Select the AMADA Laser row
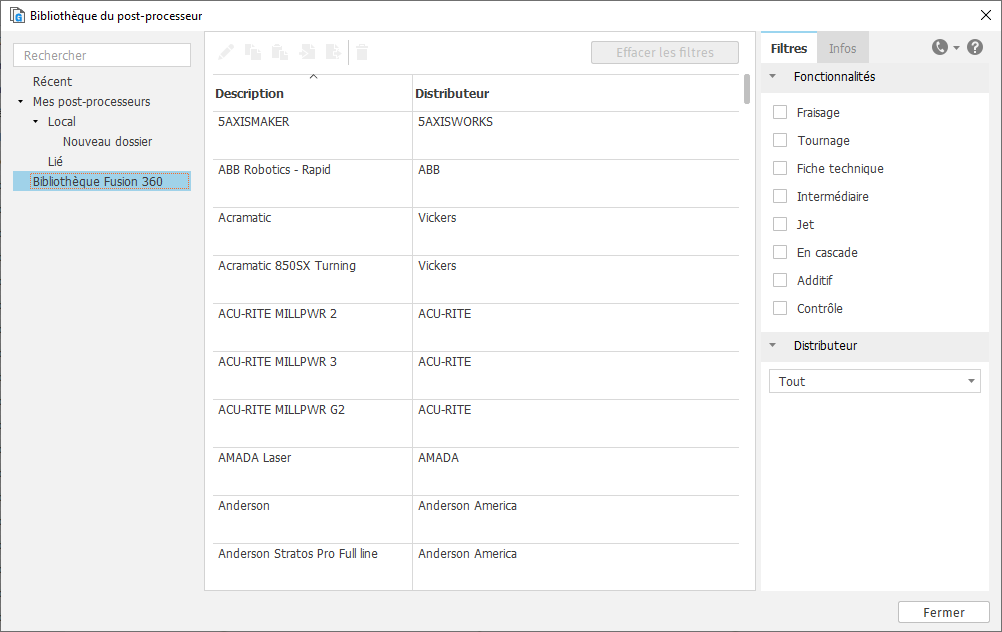Screen dimensions: 1002x632 click(x=475, y=471)
